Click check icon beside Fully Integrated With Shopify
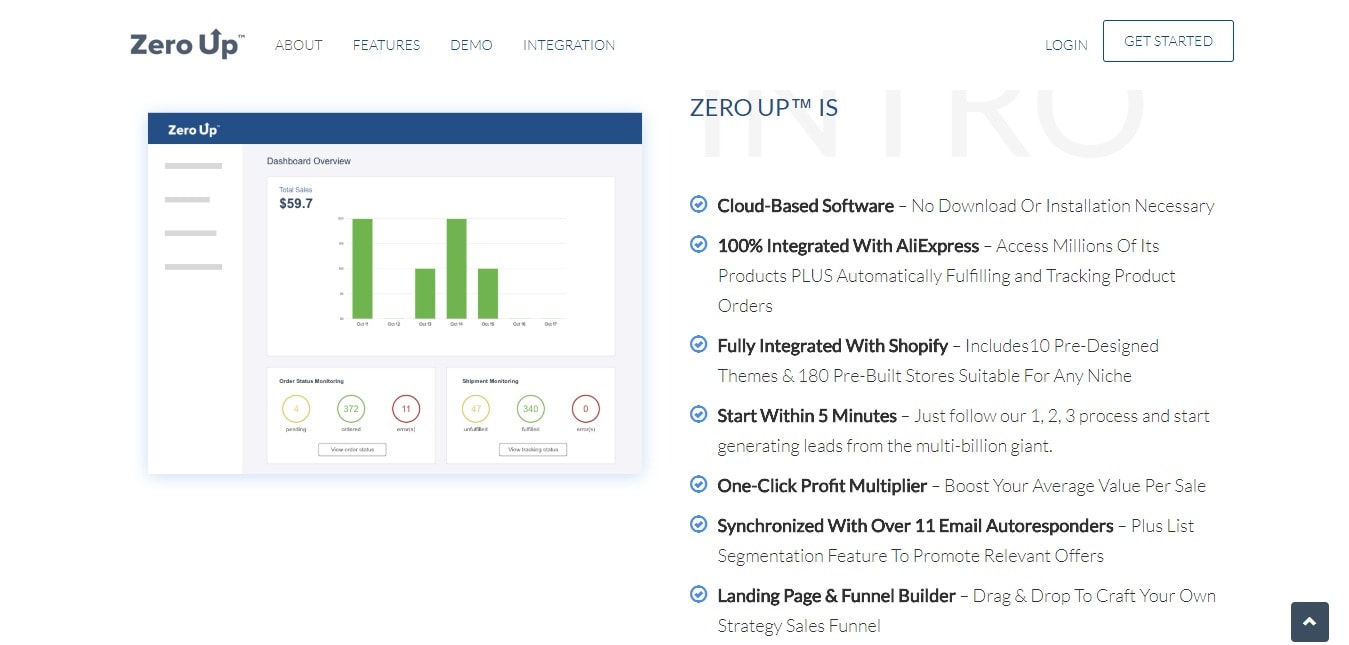This screenshot has height=645, width=1349. [699, 344]
